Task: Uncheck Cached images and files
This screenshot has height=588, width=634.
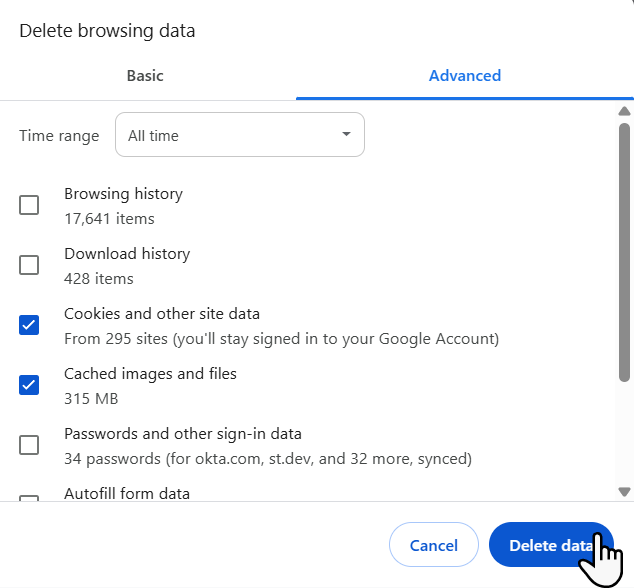Action: [x=29, y=385]
